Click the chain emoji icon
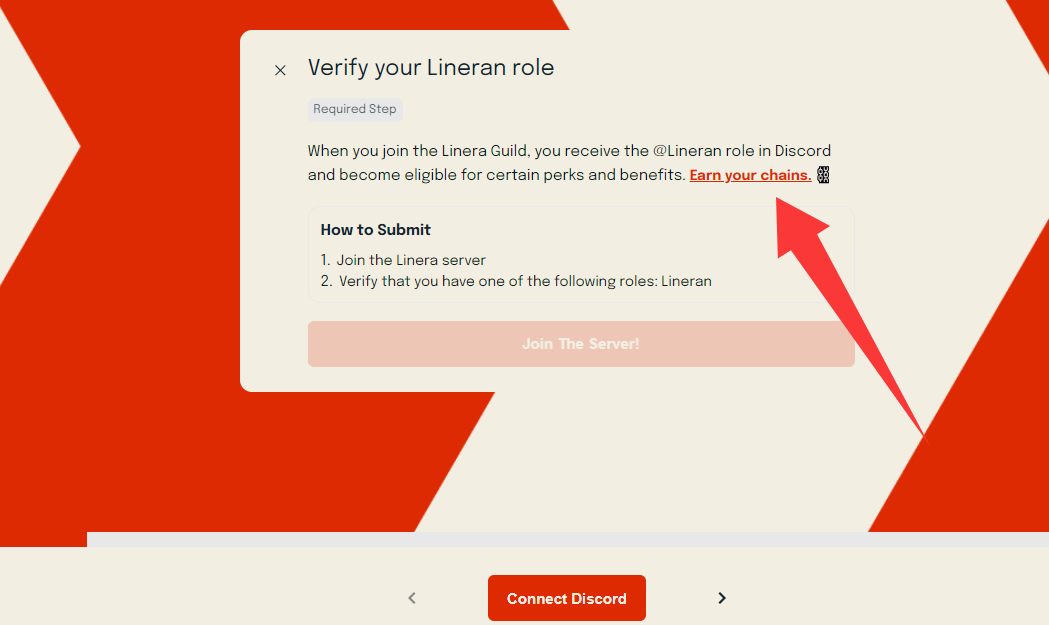The width and height of the screenshot is (1049, 625). click(823, 175)
